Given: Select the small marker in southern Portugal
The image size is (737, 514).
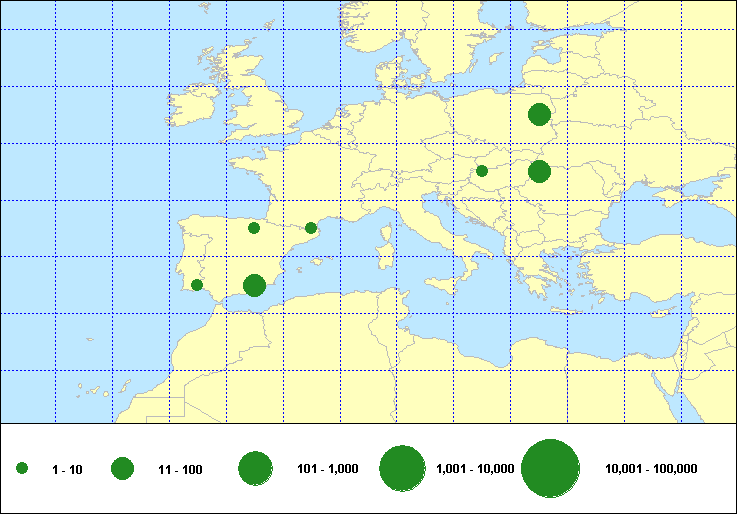Looking at the screenshot, I should click(x=197, y=285).
